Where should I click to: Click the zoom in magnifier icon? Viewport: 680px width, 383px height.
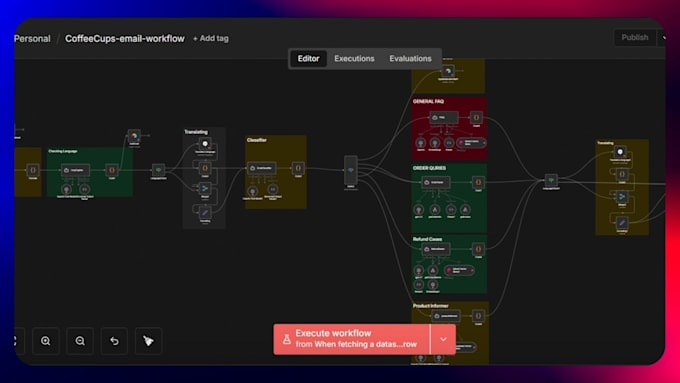pos(46,341)
